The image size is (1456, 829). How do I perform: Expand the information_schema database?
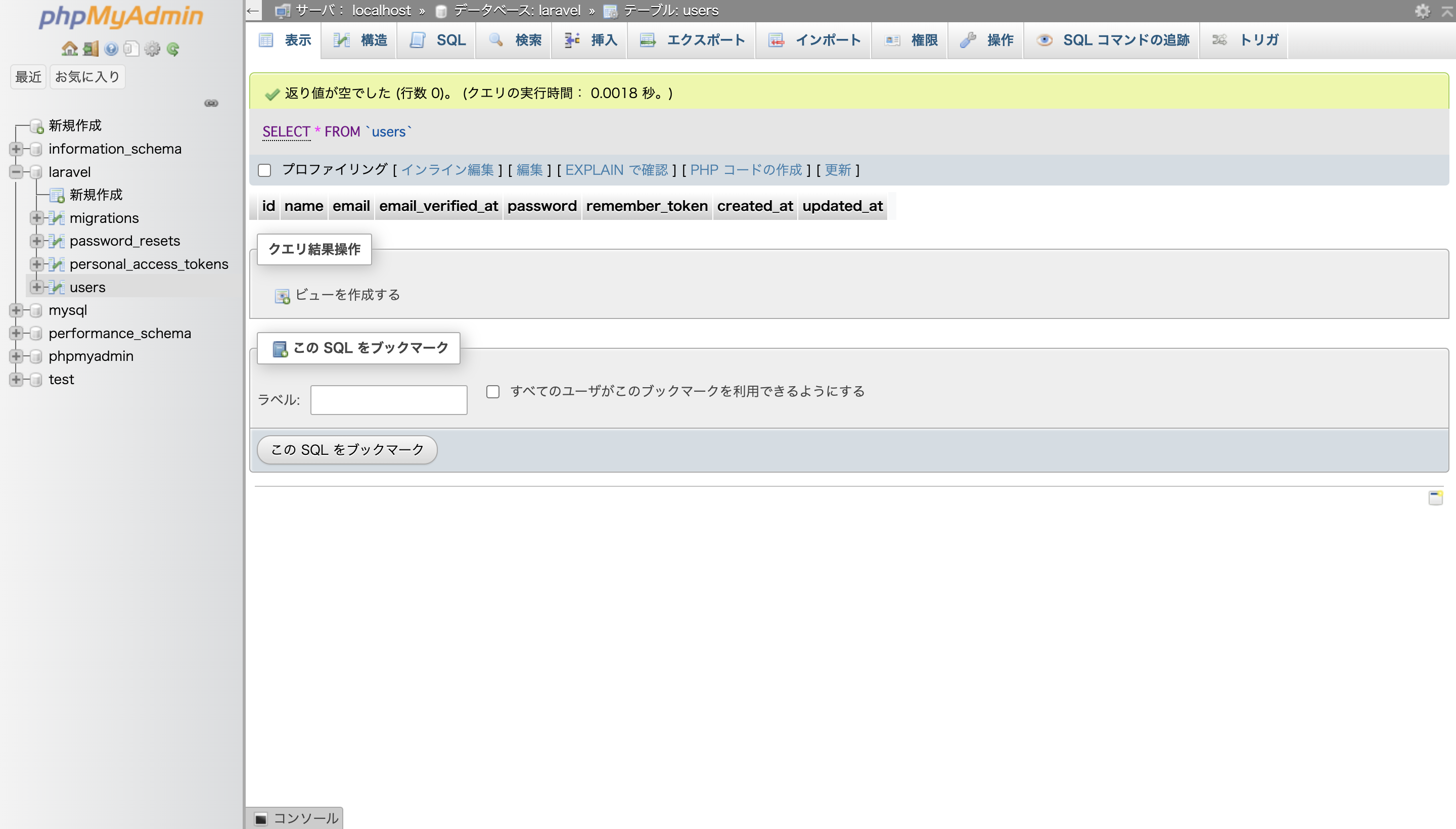16,149
